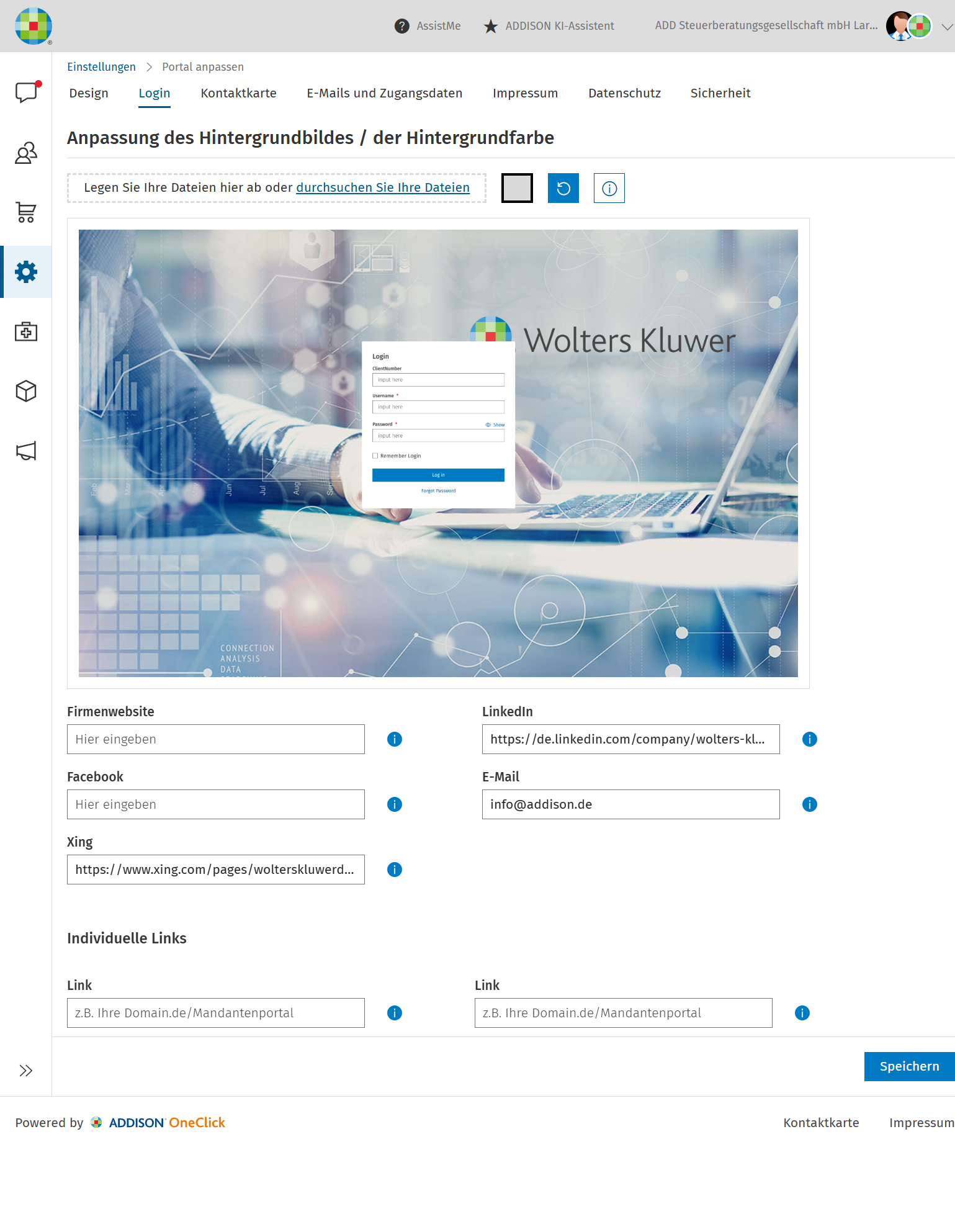This screenshot has width=955, height=1232.
Task: Open the cube package sidebar icon
Action: 26,391
